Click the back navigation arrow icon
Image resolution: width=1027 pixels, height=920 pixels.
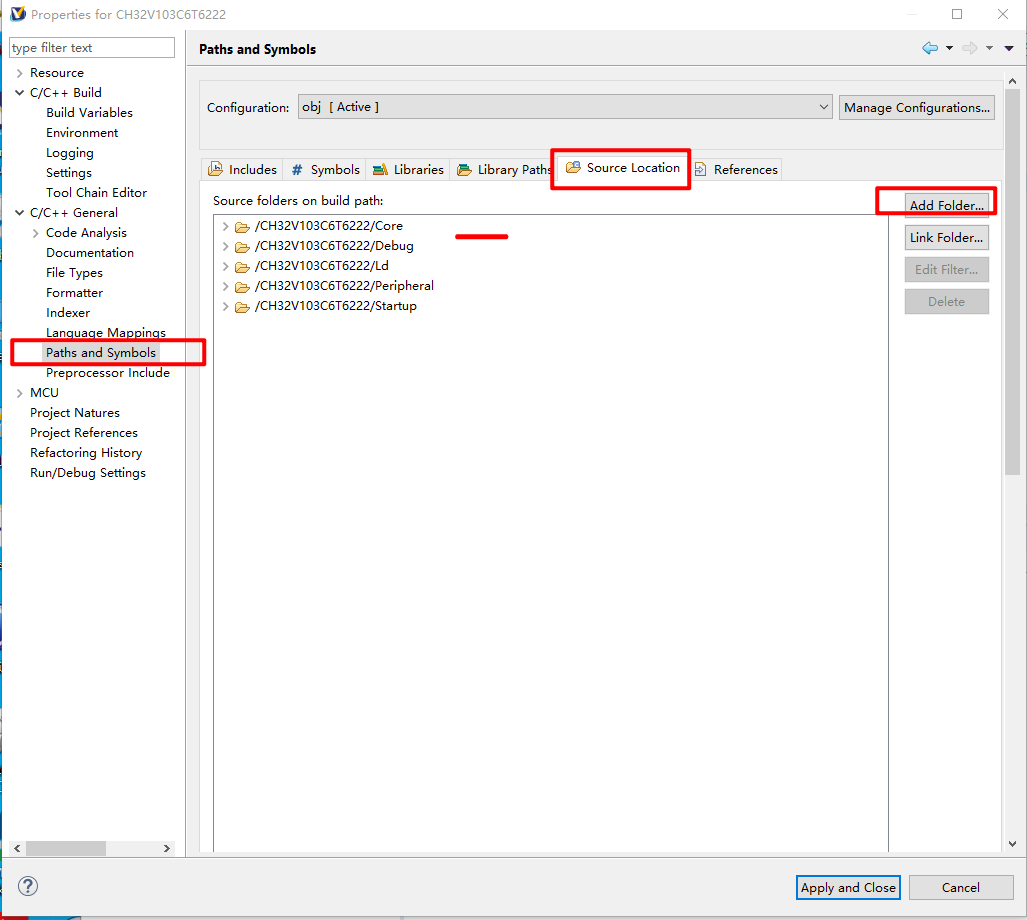(930, 48)
